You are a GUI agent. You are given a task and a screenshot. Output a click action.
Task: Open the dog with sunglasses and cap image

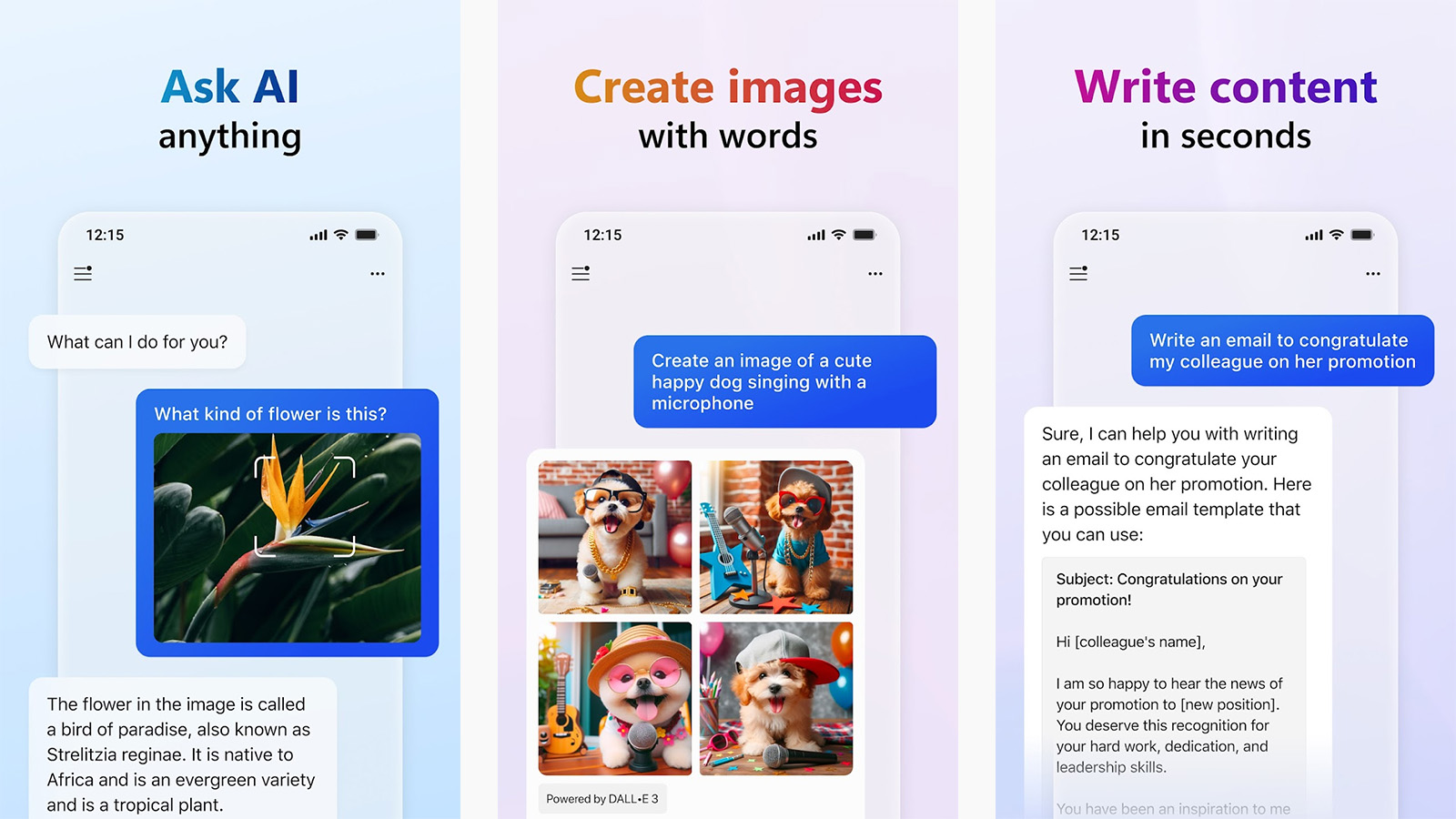click(x=615, y=537)
